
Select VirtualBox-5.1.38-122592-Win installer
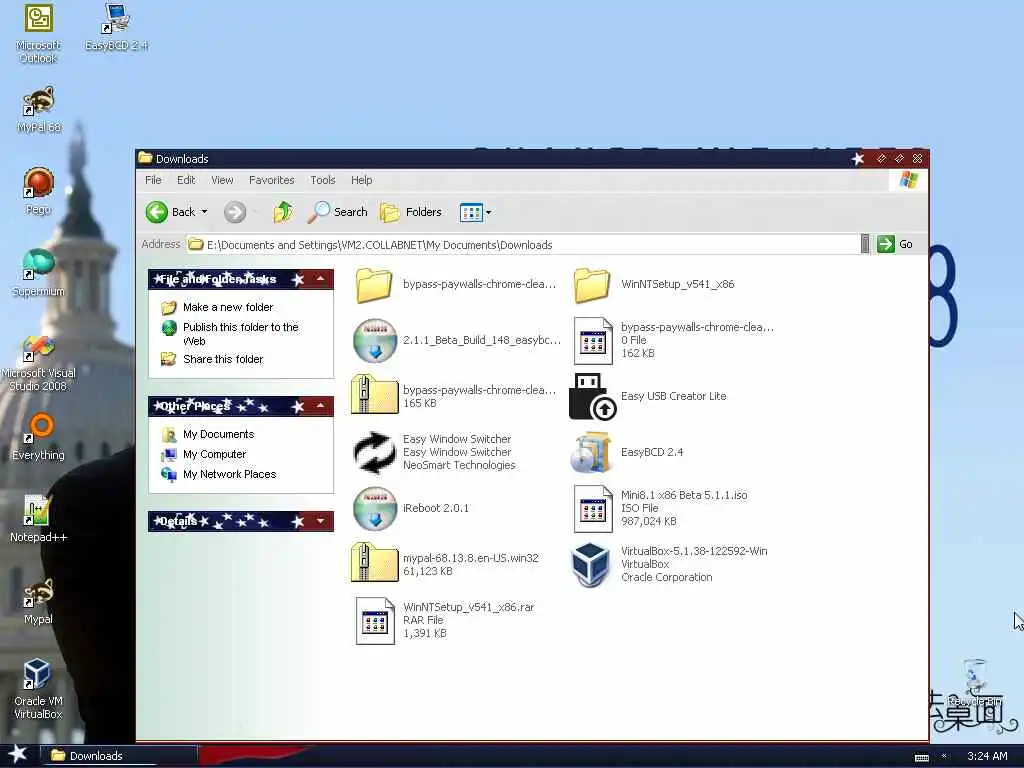(x=669, y=564)
